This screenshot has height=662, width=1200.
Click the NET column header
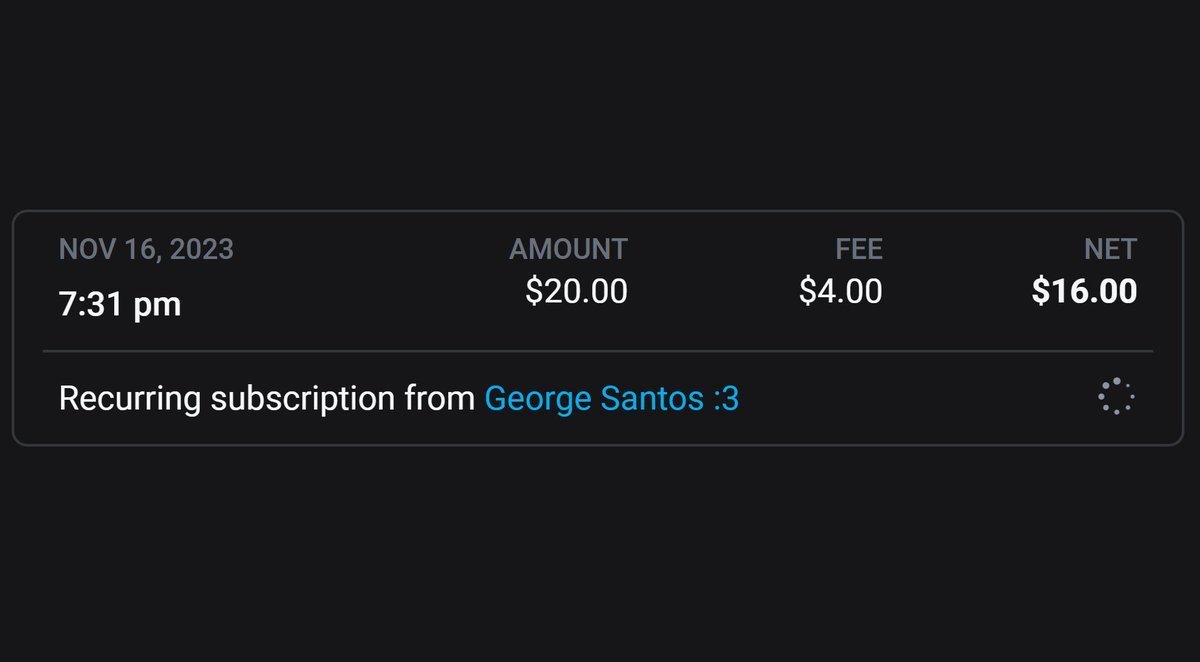coord(1111,249)
